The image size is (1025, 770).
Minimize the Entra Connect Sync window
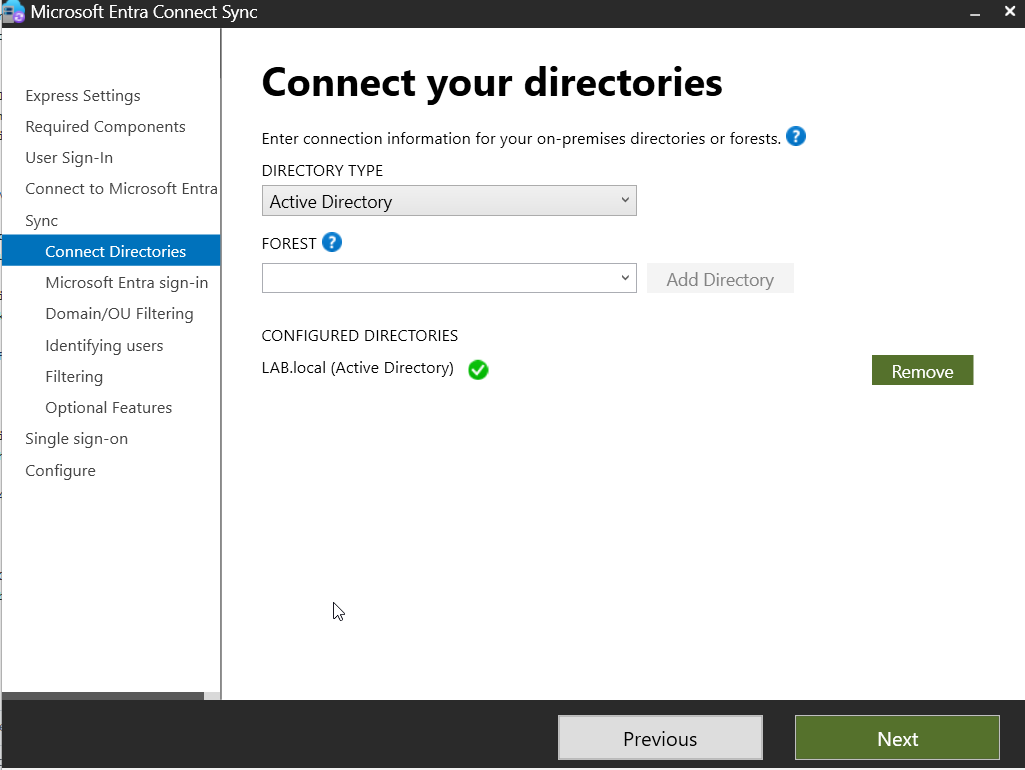[975, 12]
